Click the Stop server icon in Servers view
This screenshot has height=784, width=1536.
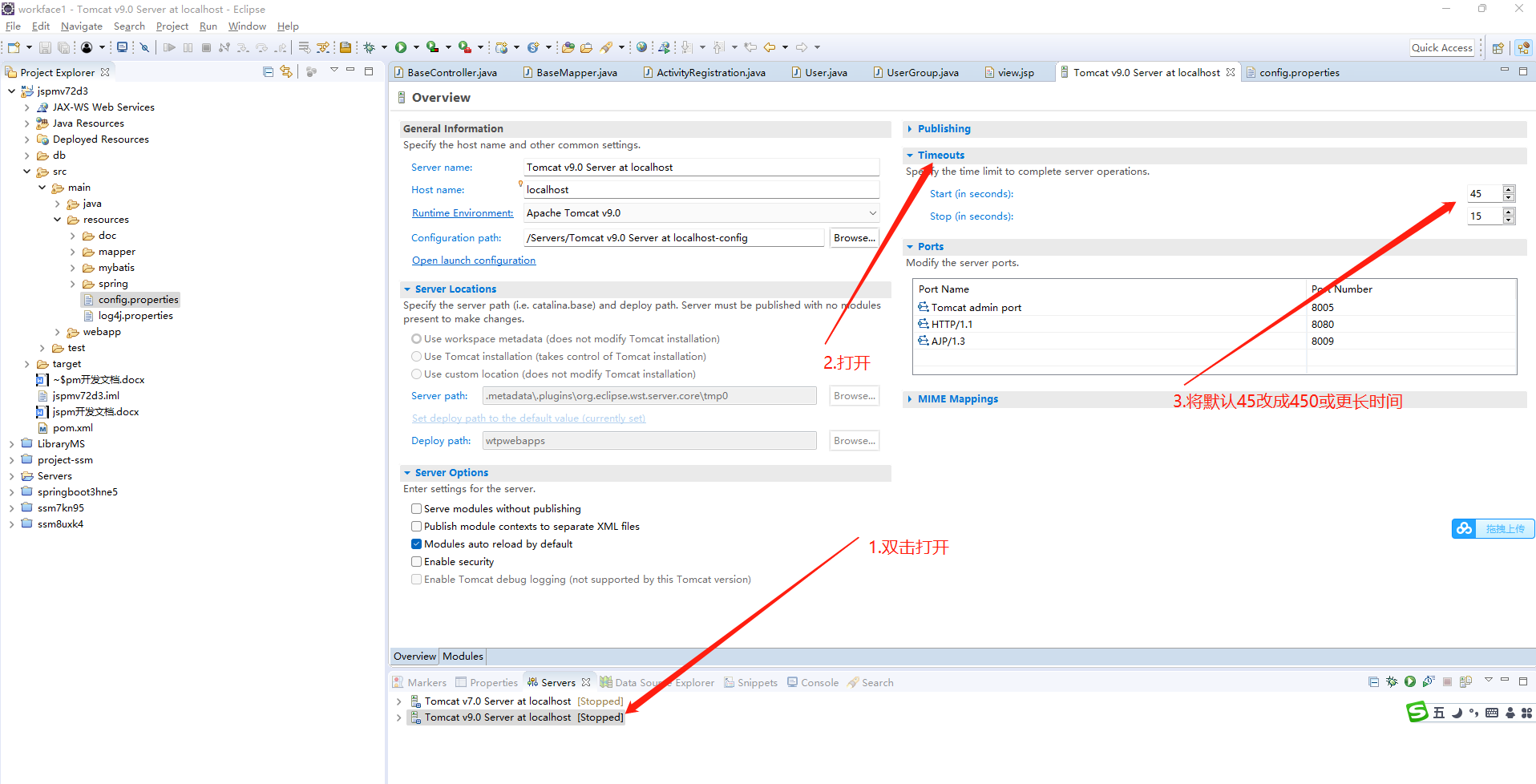[1447, 681]
